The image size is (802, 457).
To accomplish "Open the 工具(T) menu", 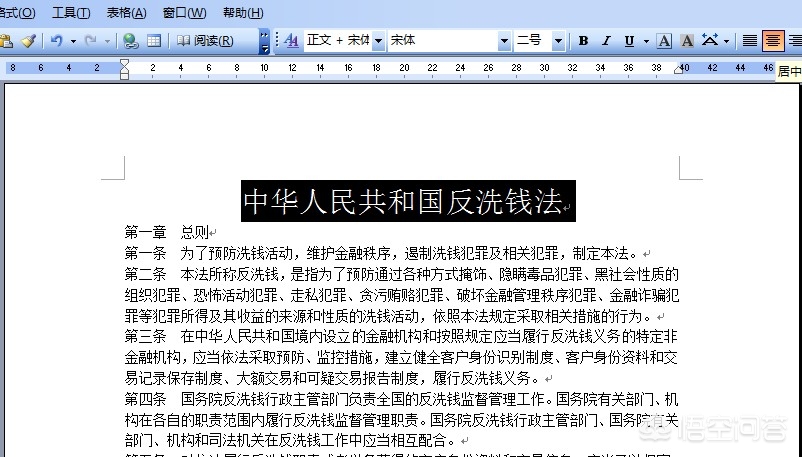I will (x=70, y=13).
